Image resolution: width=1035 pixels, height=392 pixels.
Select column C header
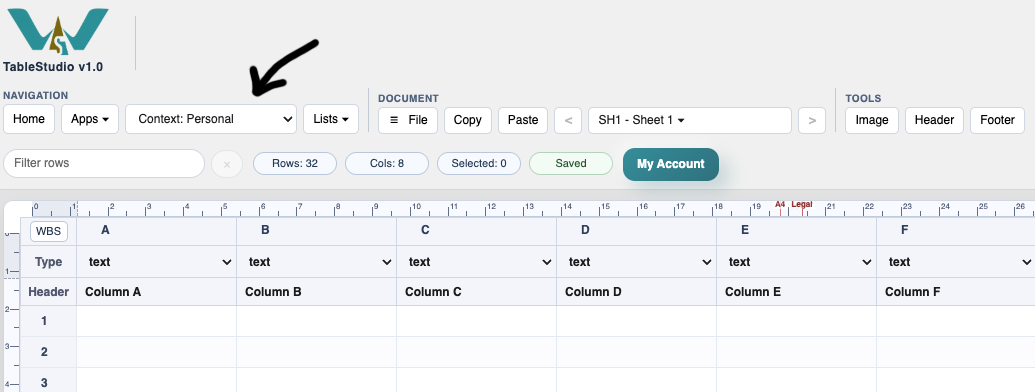tap(477, 230)
